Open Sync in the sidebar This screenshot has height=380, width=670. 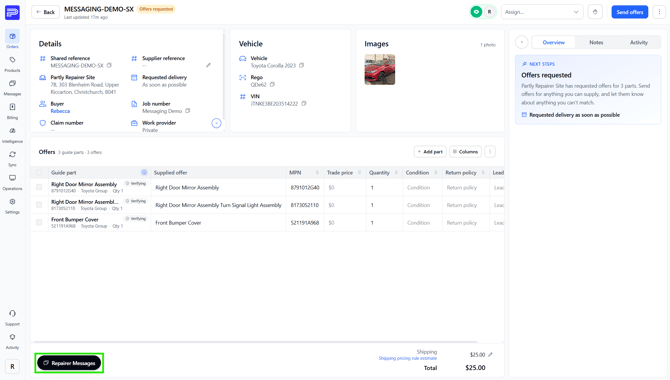pyautogui.click(x=12, y=159)
